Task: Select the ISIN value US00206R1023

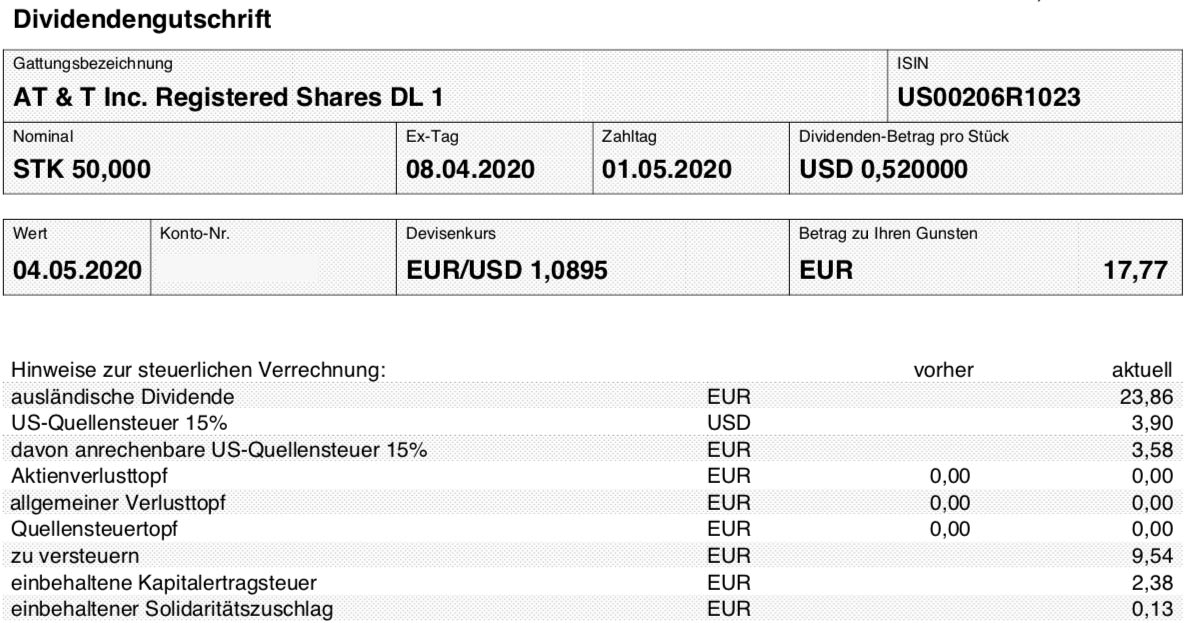Action: (989, 98)
